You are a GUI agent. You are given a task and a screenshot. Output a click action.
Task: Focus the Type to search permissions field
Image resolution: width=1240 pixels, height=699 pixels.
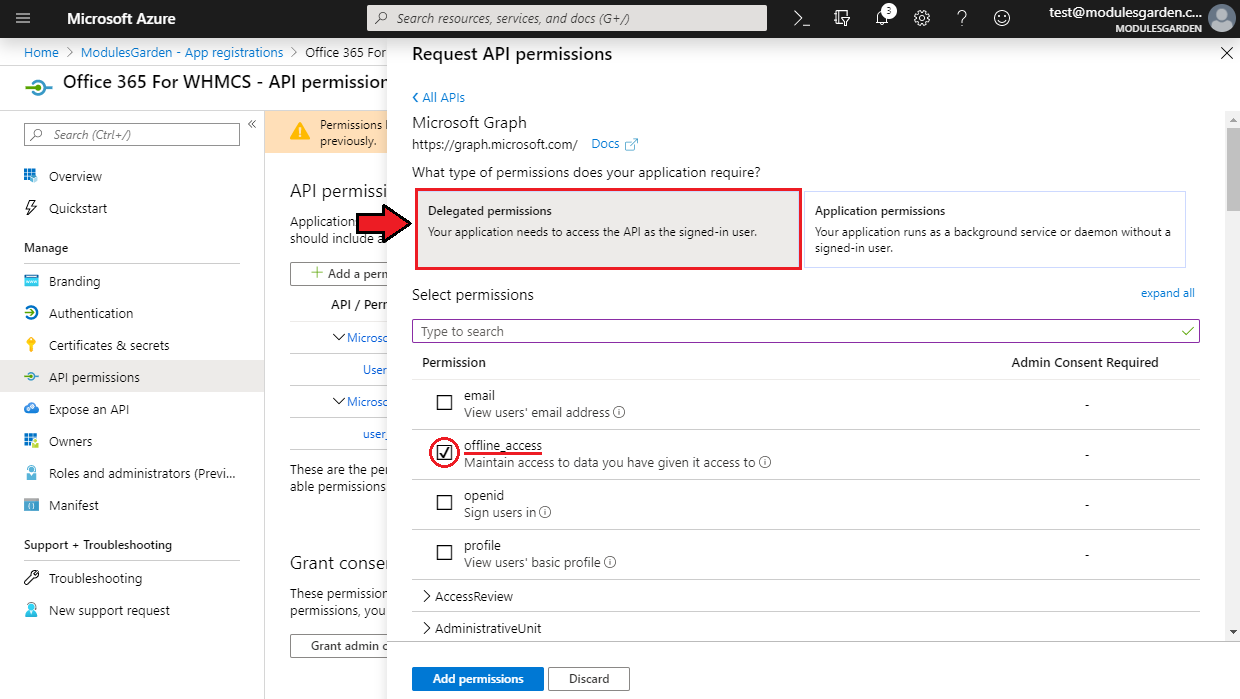pos(795,331)
